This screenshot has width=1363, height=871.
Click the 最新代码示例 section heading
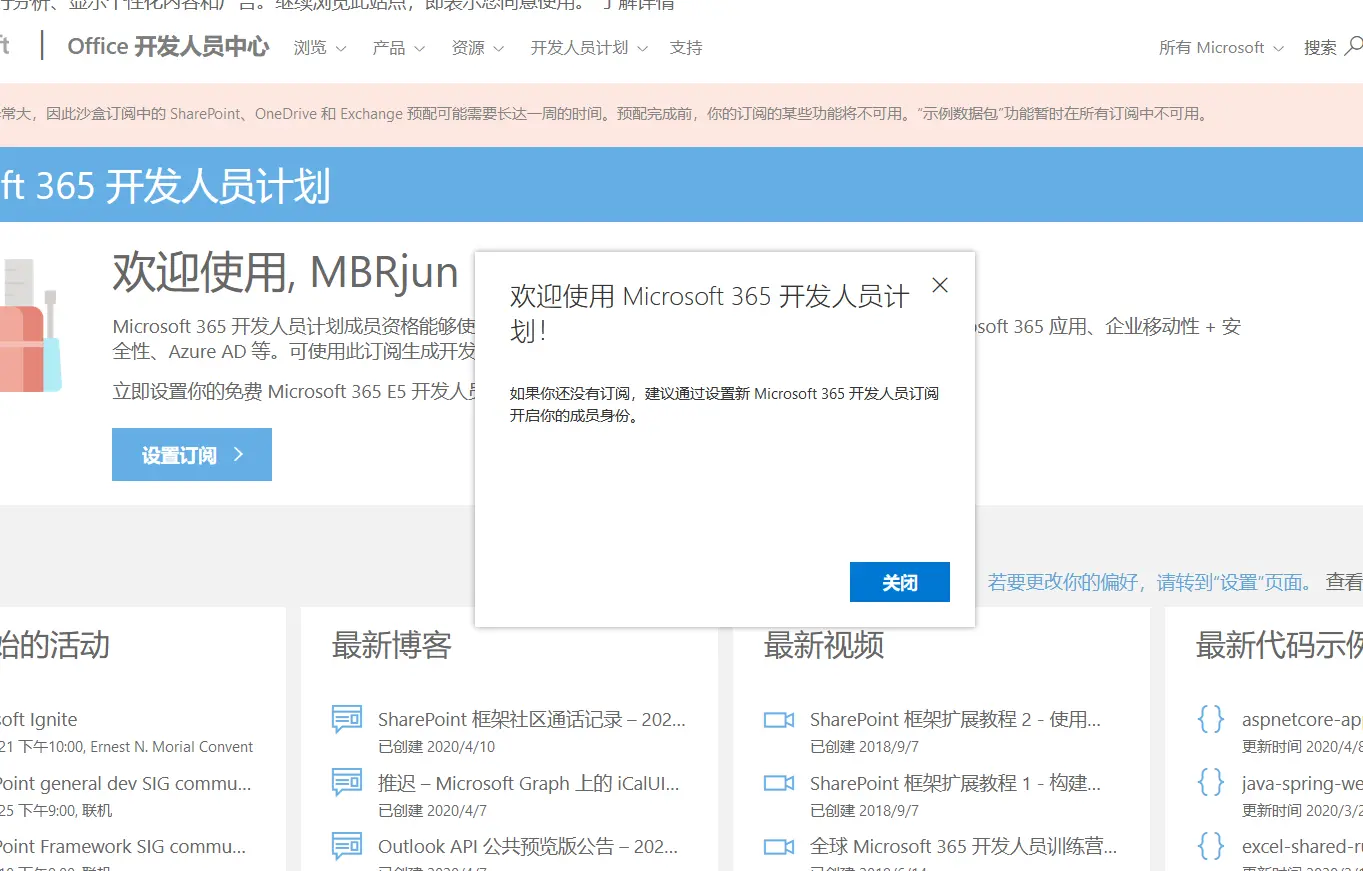pyautogui.click(x=1279, y=645)
